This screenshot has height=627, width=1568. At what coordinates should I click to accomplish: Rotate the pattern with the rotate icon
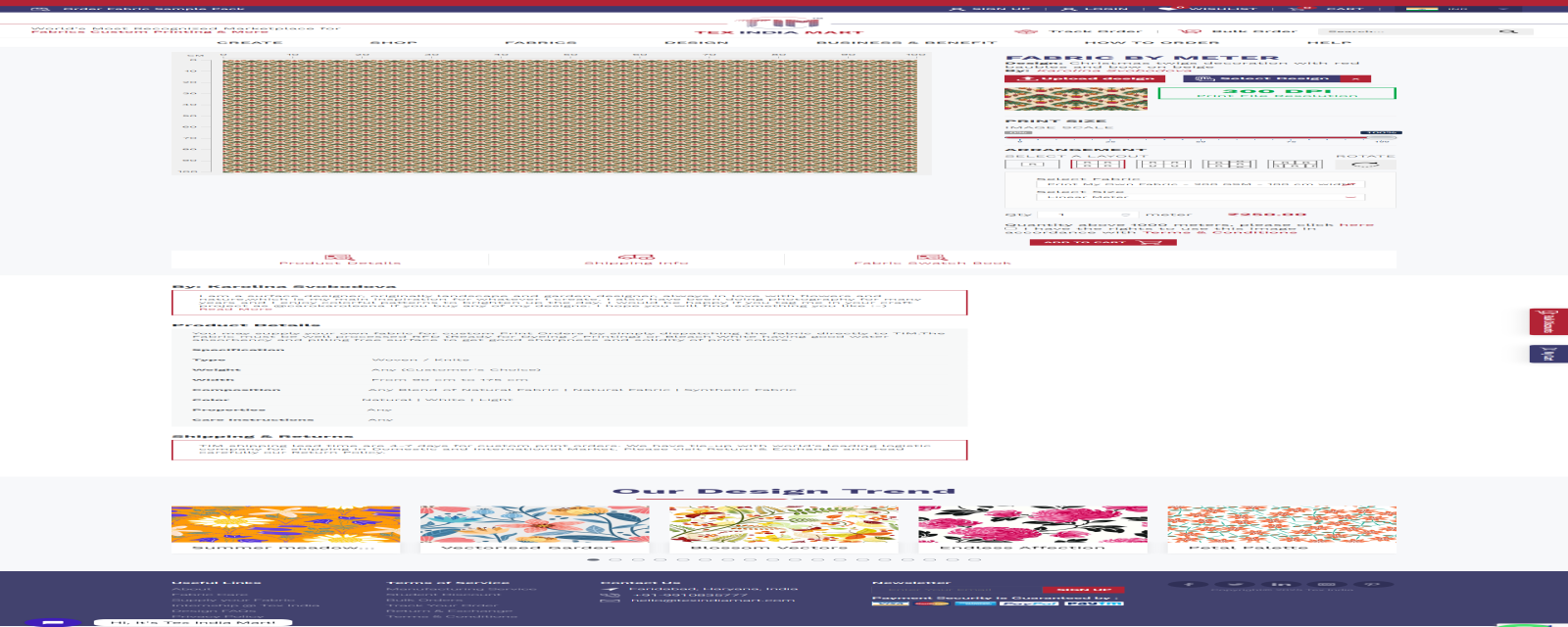pos(1364,165)
